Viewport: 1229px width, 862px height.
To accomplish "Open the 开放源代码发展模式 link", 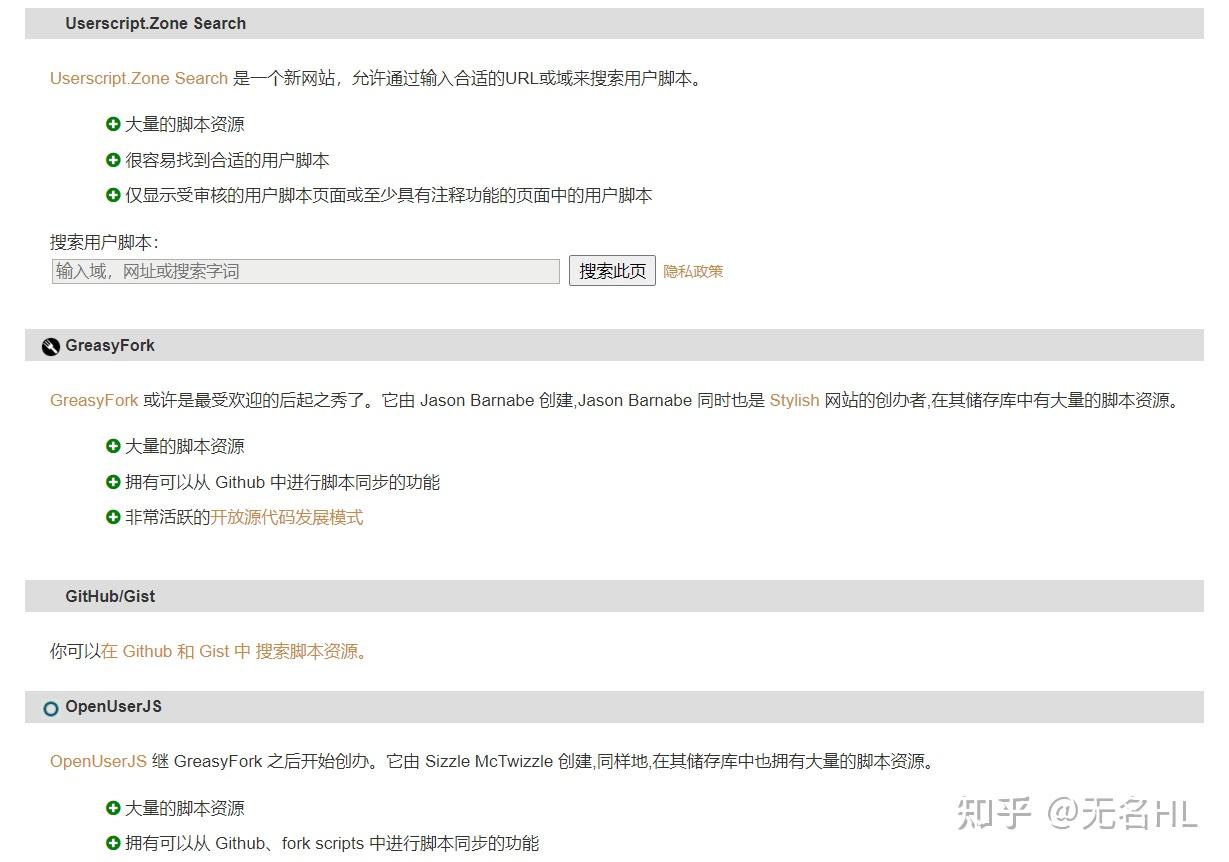I will [287, 517].
